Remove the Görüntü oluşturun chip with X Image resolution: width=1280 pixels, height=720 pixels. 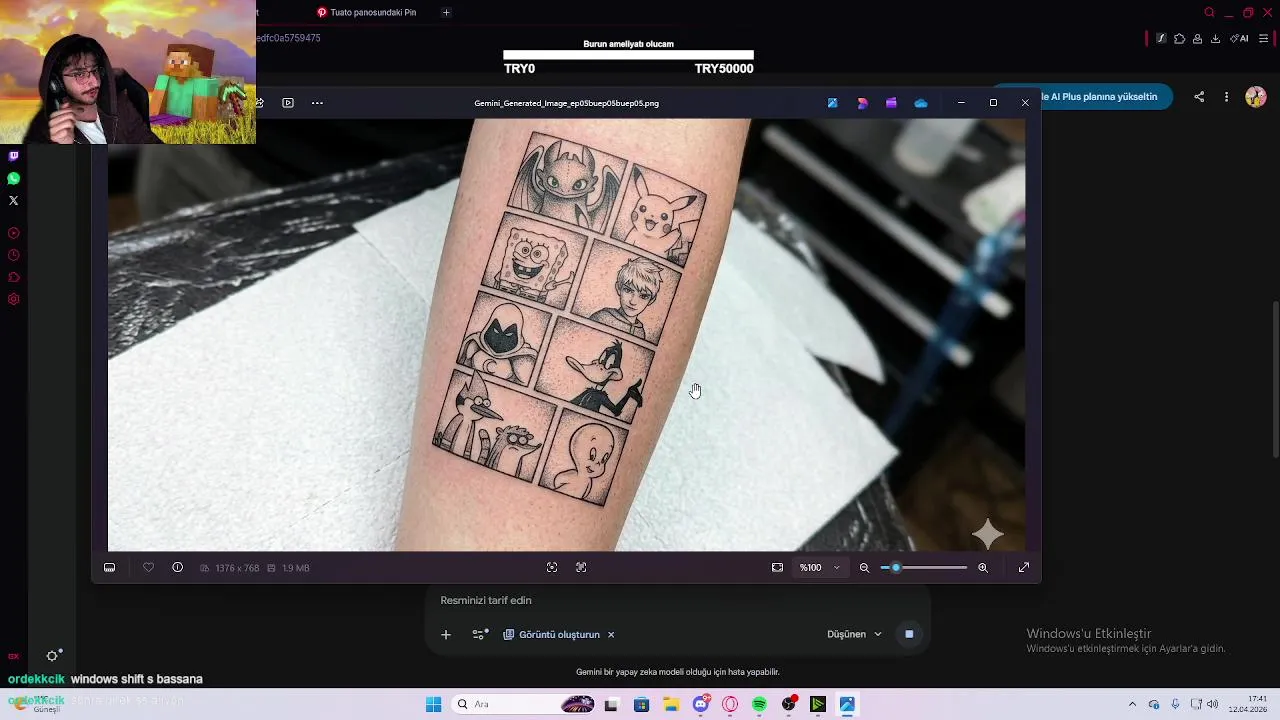pos(611,635)
